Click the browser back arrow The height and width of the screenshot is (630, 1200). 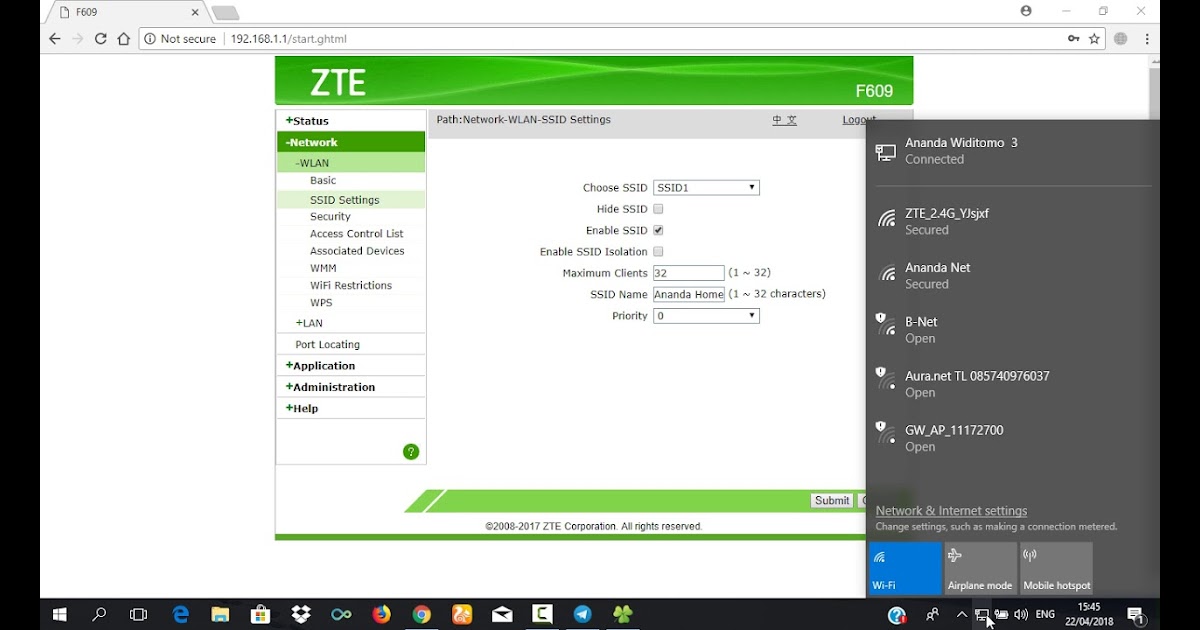[54, 39]
